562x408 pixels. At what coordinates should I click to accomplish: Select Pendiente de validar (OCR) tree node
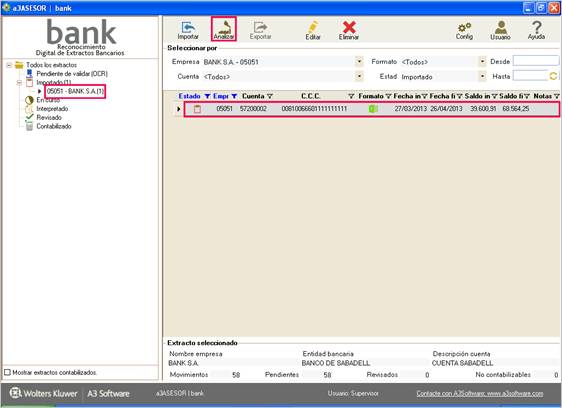click(x=72, y=73)
